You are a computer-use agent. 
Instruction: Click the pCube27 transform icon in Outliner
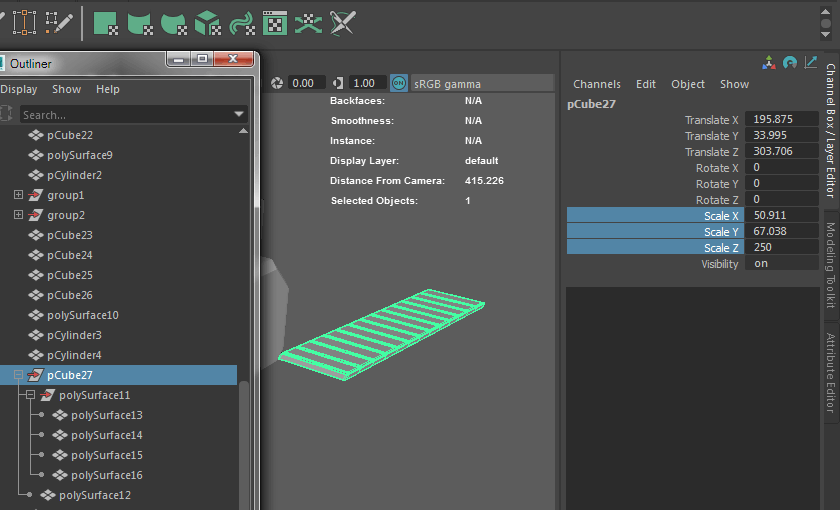35,375
